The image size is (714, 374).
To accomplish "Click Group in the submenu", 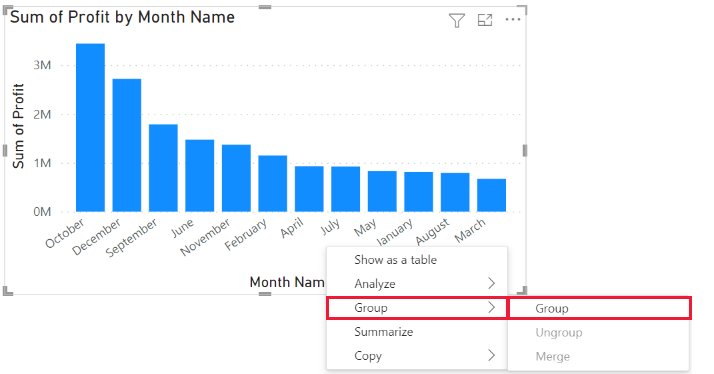I will coord(599,308).
